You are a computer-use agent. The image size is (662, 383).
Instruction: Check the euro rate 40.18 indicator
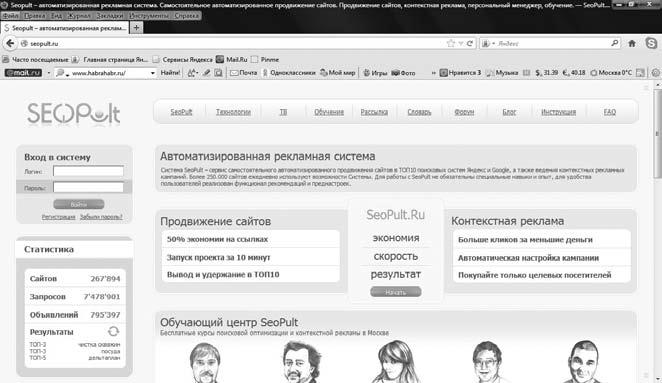[574, 73]
